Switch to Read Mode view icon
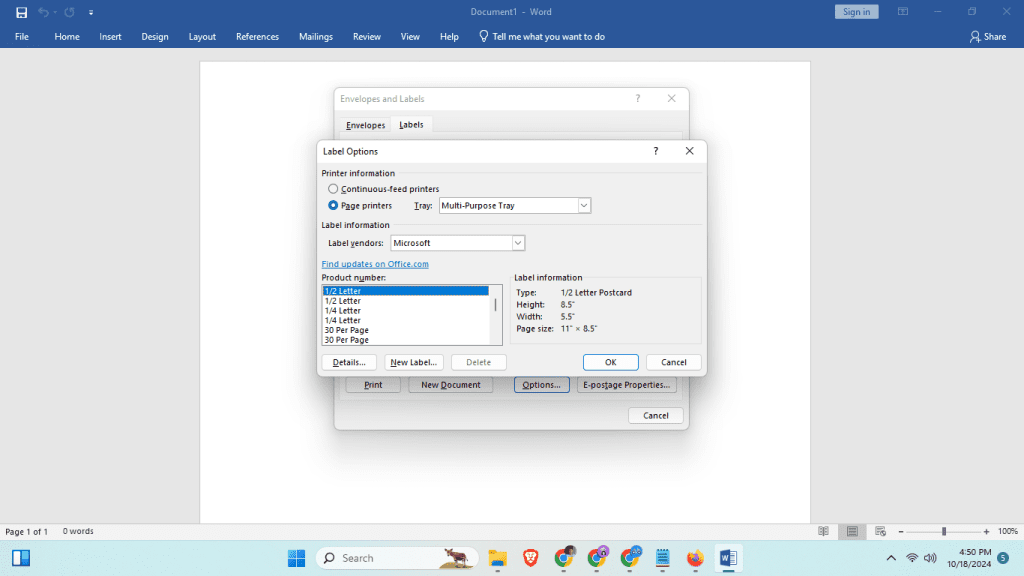This screenshot has width=1024, height=576. point(824,532)
